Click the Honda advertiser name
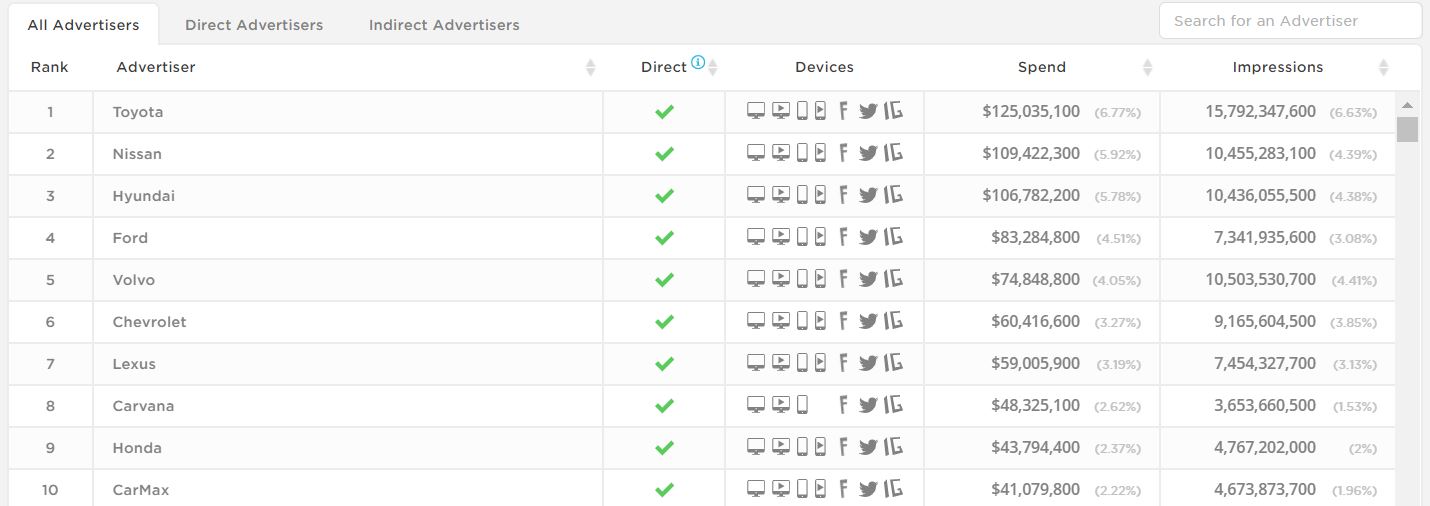The image size is (1430, 506). coord(137,448)
